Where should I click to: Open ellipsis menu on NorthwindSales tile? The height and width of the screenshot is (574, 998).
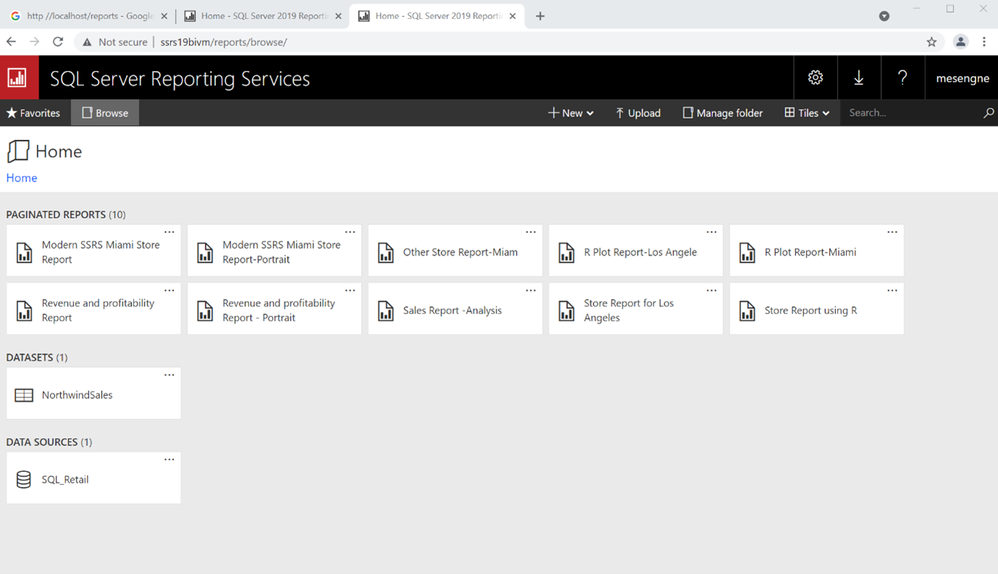tap(169, 375)
